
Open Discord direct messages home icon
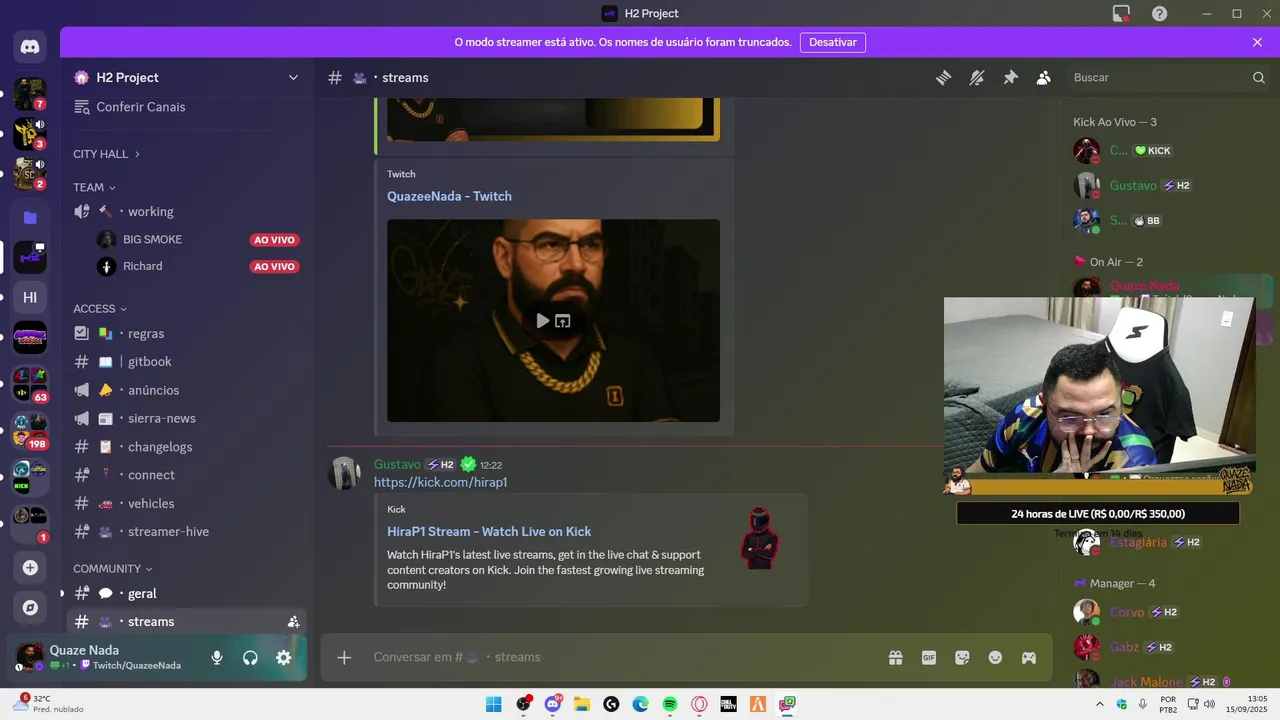coord(30,47)
